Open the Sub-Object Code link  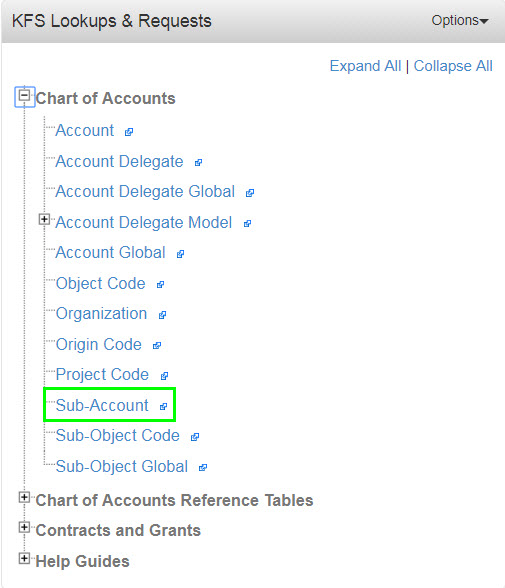117,436
